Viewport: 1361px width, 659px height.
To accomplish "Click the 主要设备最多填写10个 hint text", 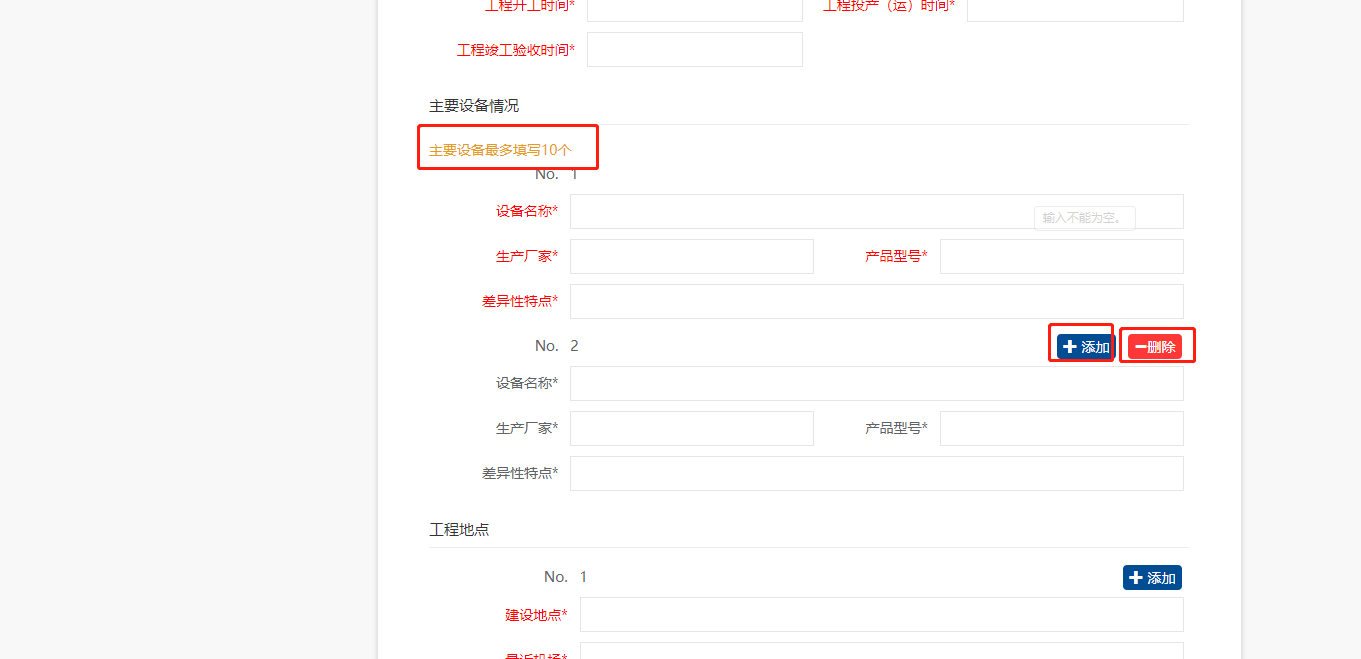I will click(500, 150).
